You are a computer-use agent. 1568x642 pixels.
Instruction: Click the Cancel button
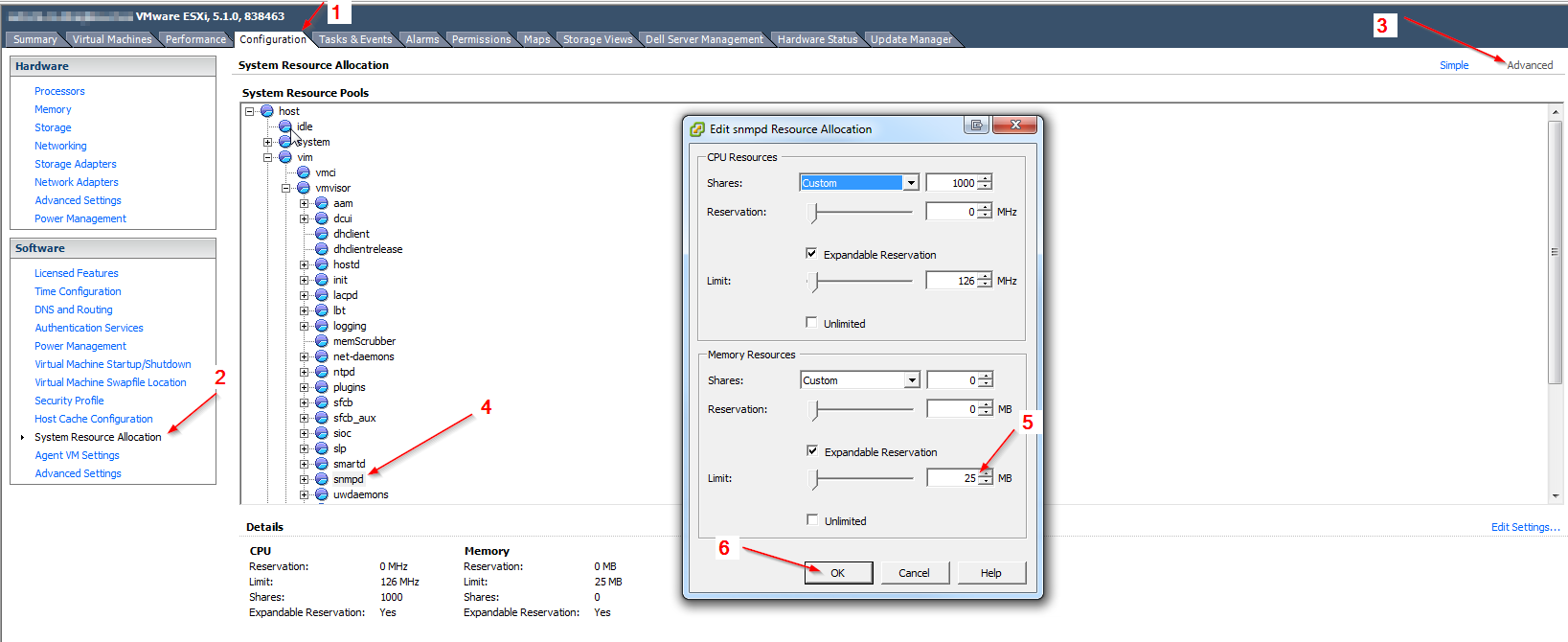[x=914, y=573]
